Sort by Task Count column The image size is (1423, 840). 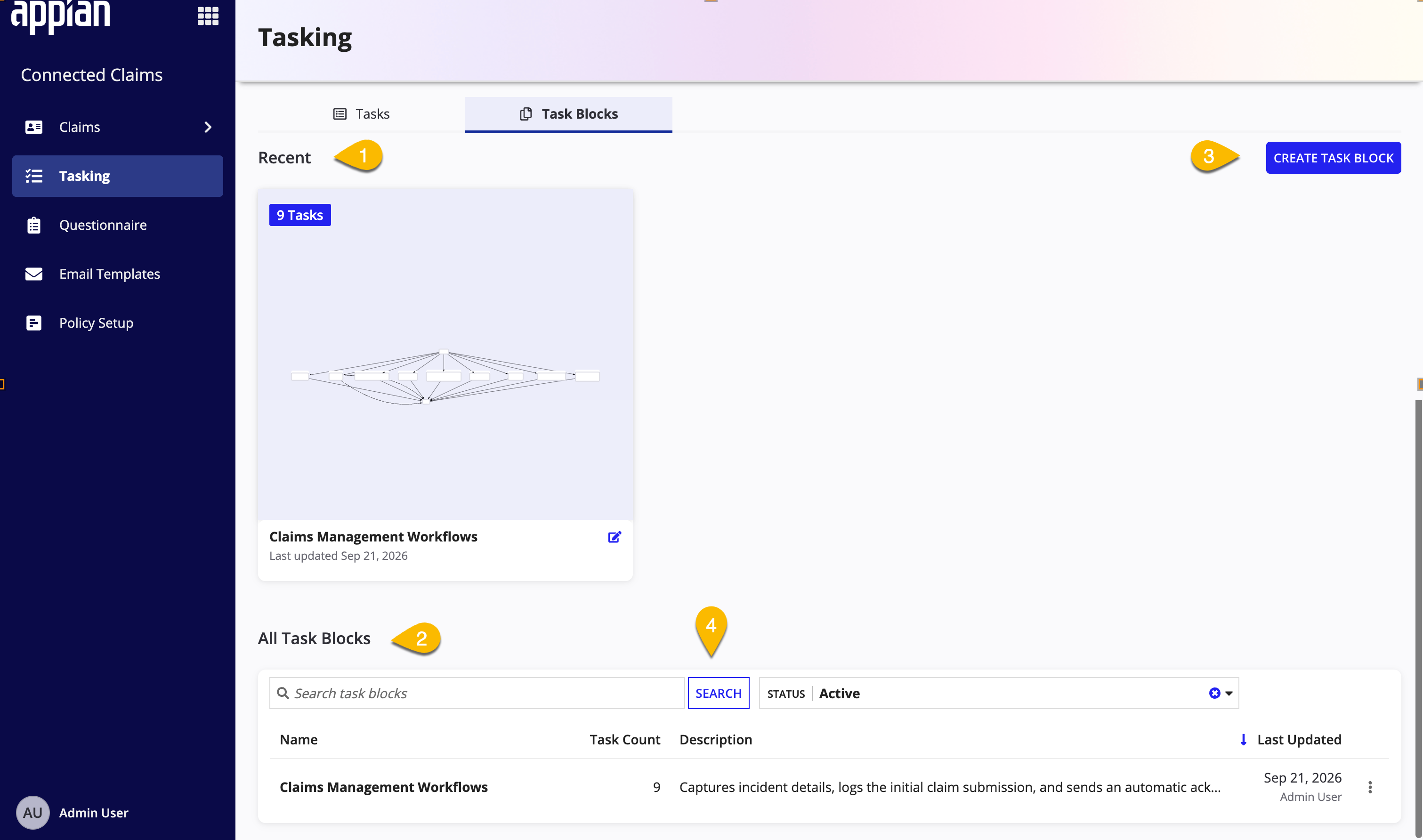coord(625,739)
